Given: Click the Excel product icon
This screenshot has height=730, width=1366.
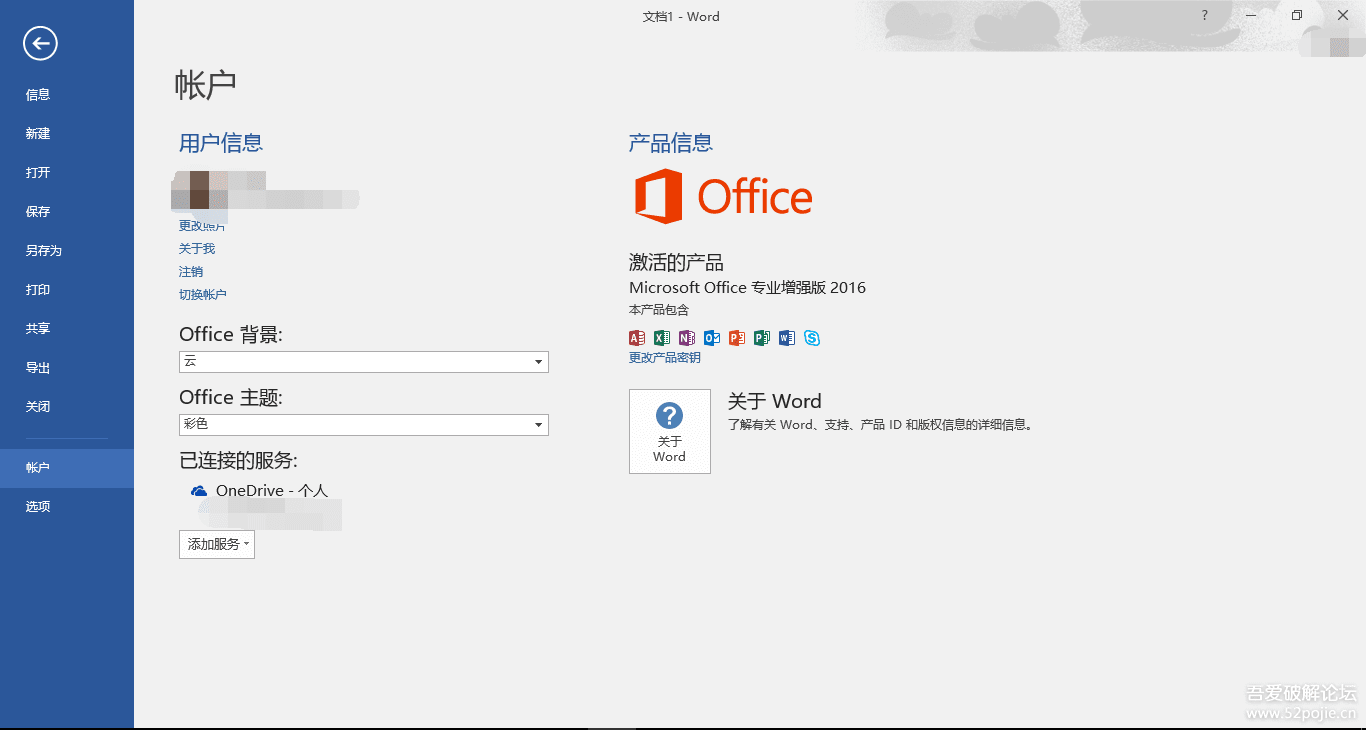Looking at the screenshot, I should 662,338.
